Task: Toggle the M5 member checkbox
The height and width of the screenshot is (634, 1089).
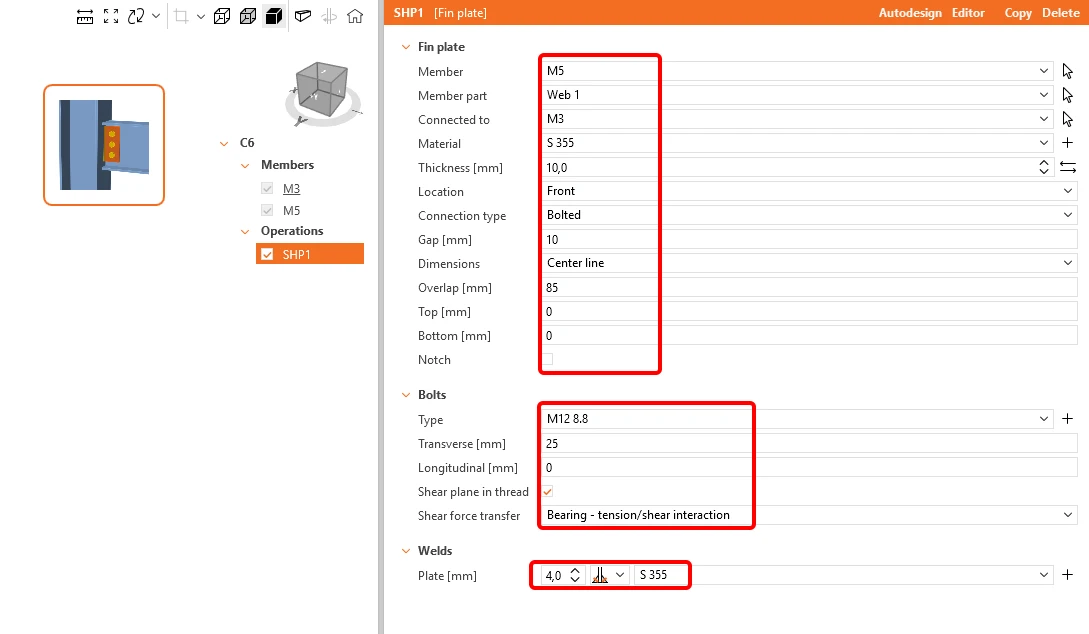Action: (267, 210)
